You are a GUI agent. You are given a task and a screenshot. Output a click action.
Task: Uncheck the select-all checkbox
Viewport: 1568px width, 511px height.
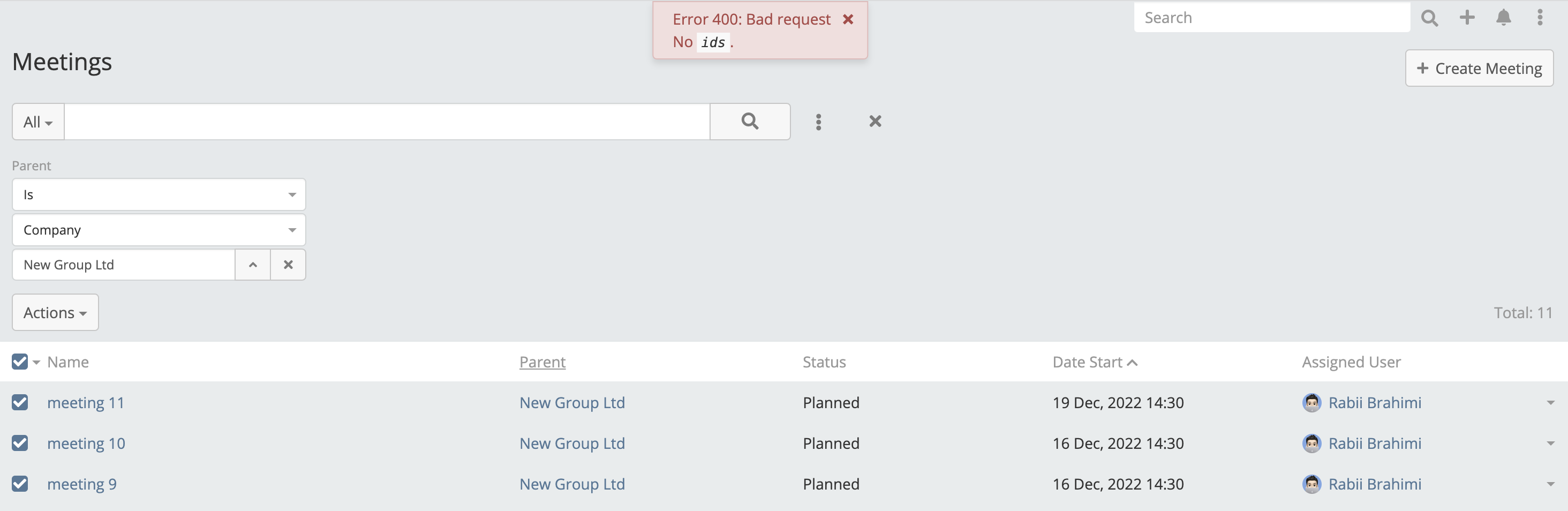19,361
